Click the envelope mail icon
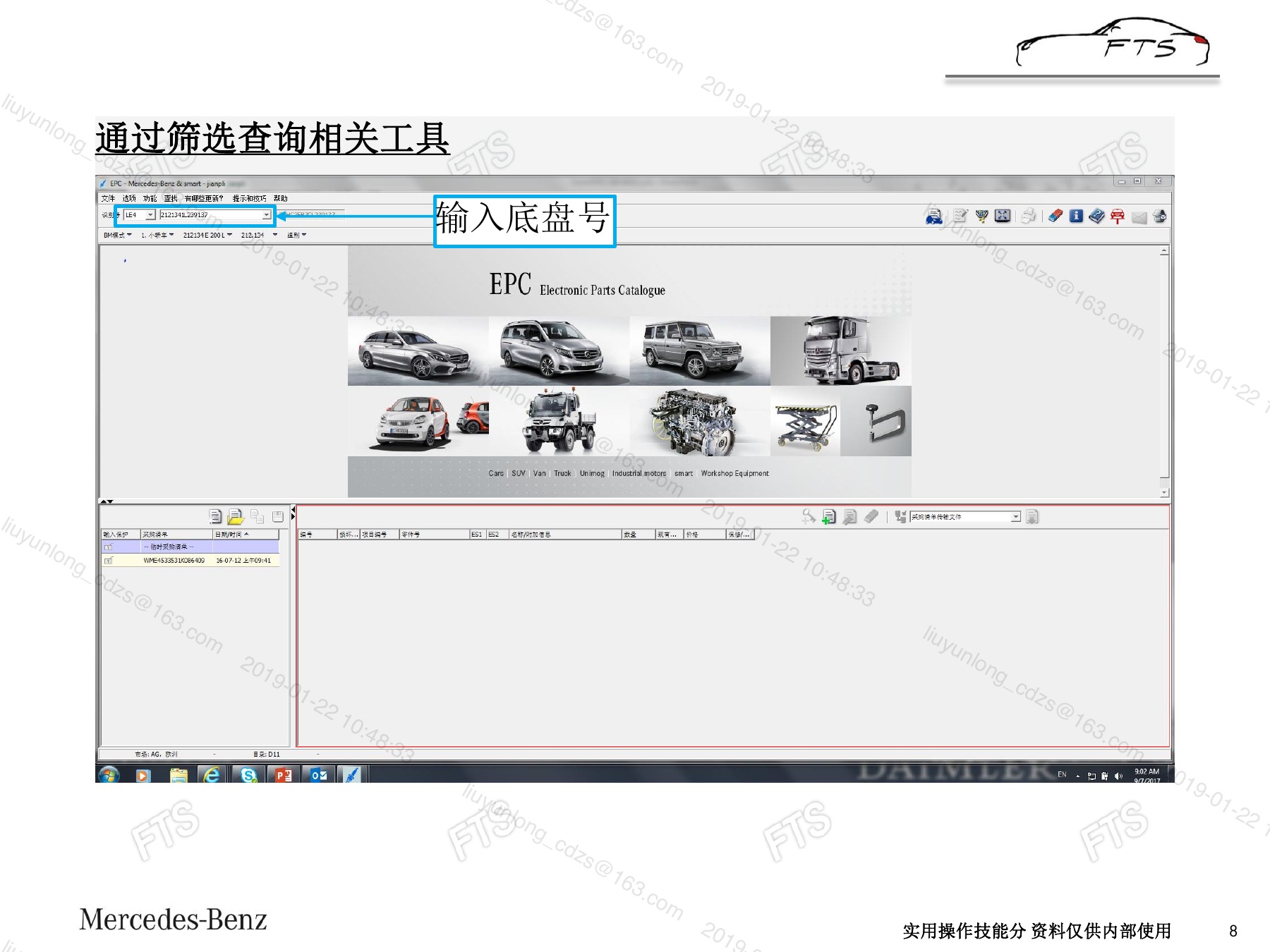The height and width of the screenshot is (952, 1270). (x=1139, y=217)
